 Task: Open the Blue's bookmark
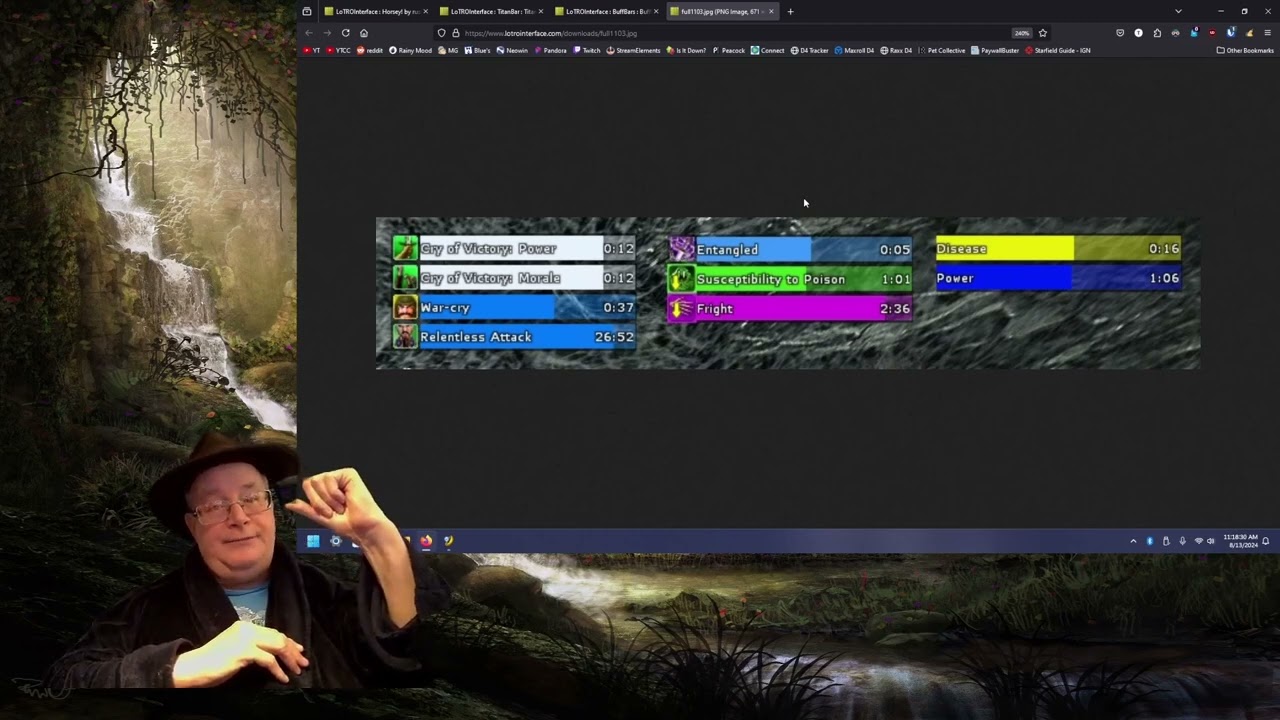tap(477, 50)
